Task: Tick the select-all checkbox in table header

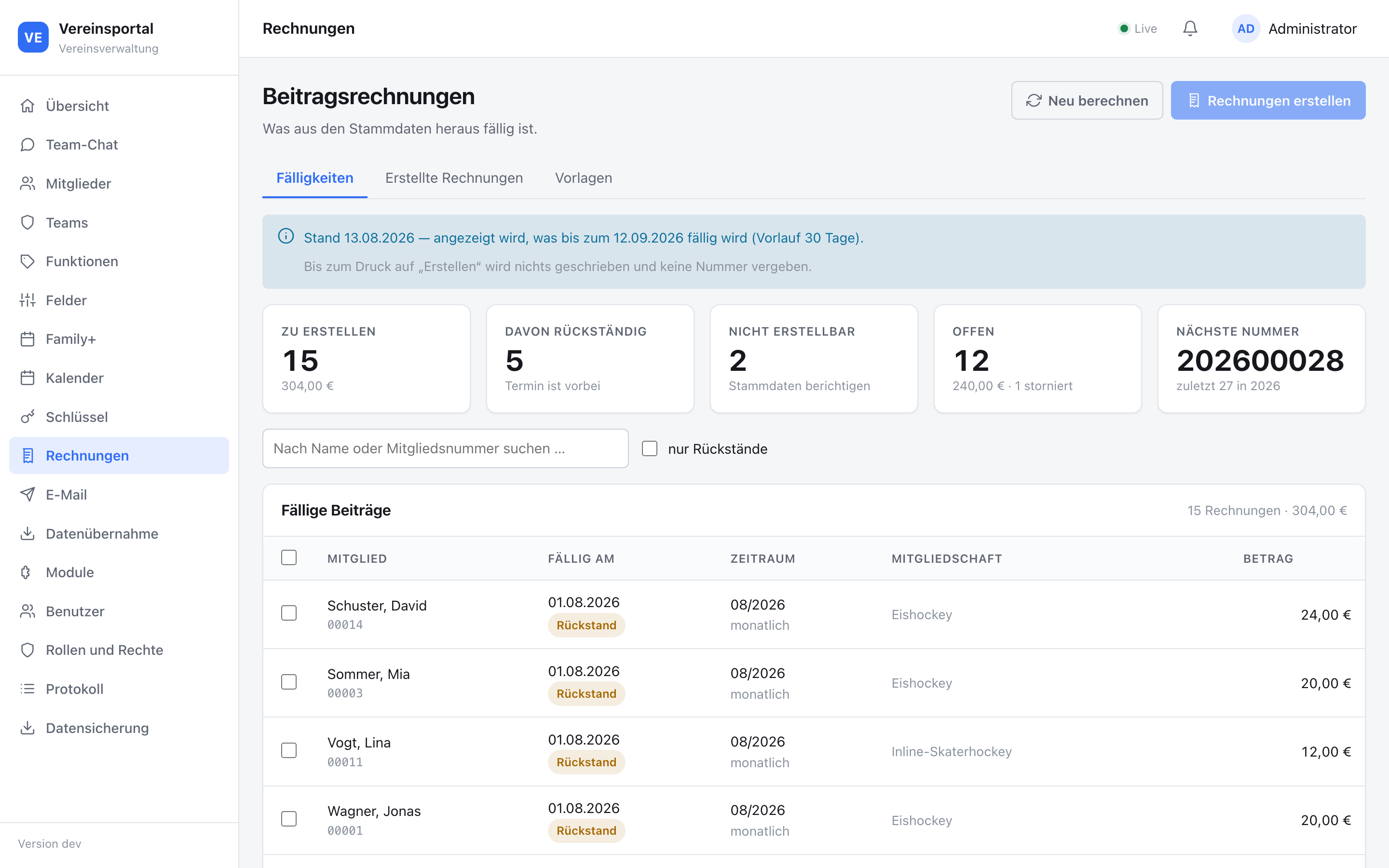Action: tap(289, 557)
